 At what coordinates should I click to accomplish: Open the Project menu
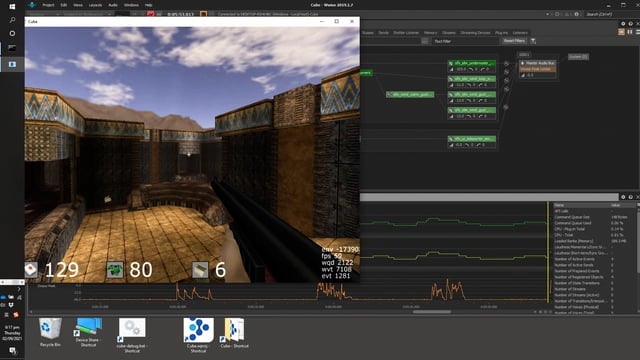[48, 5]
